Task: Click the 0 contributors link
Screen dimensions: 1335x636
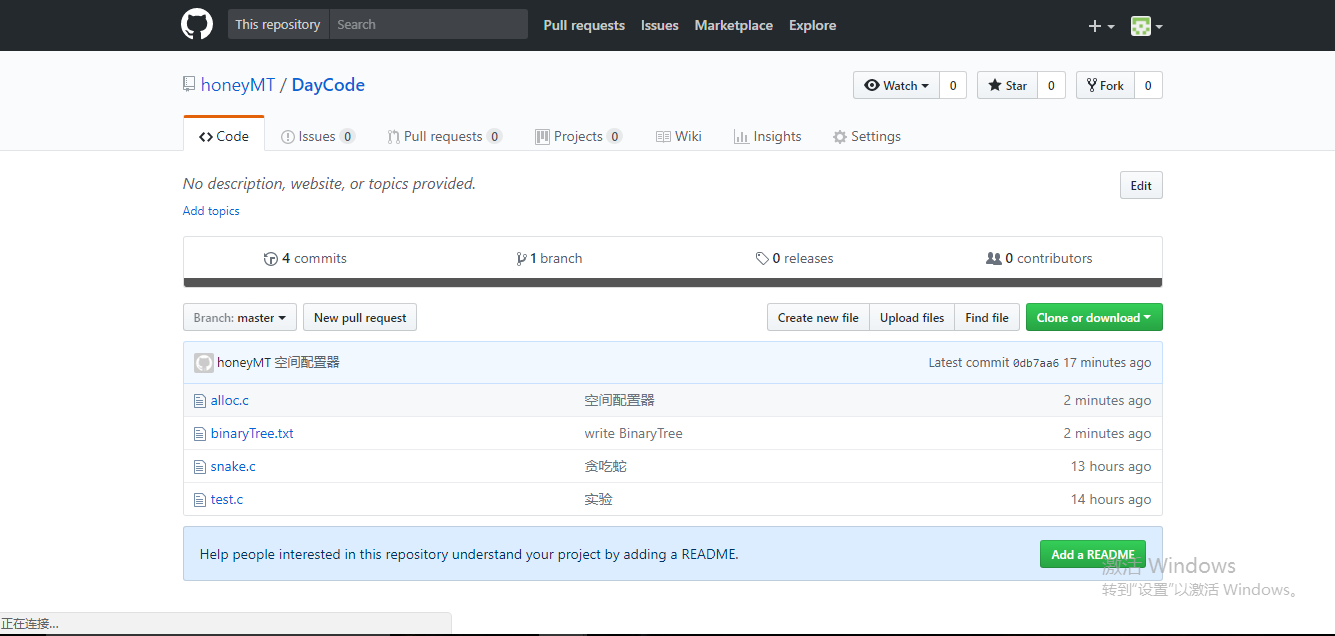Action: coord(1040,259)
